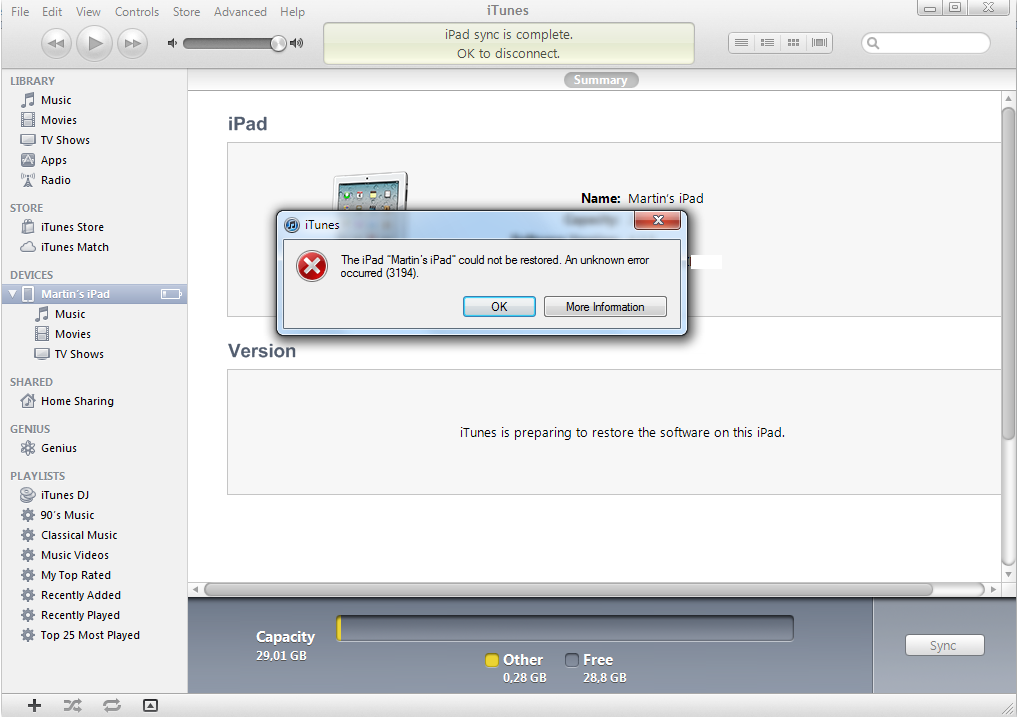Click the Previous track button

[x=56, y=43]
